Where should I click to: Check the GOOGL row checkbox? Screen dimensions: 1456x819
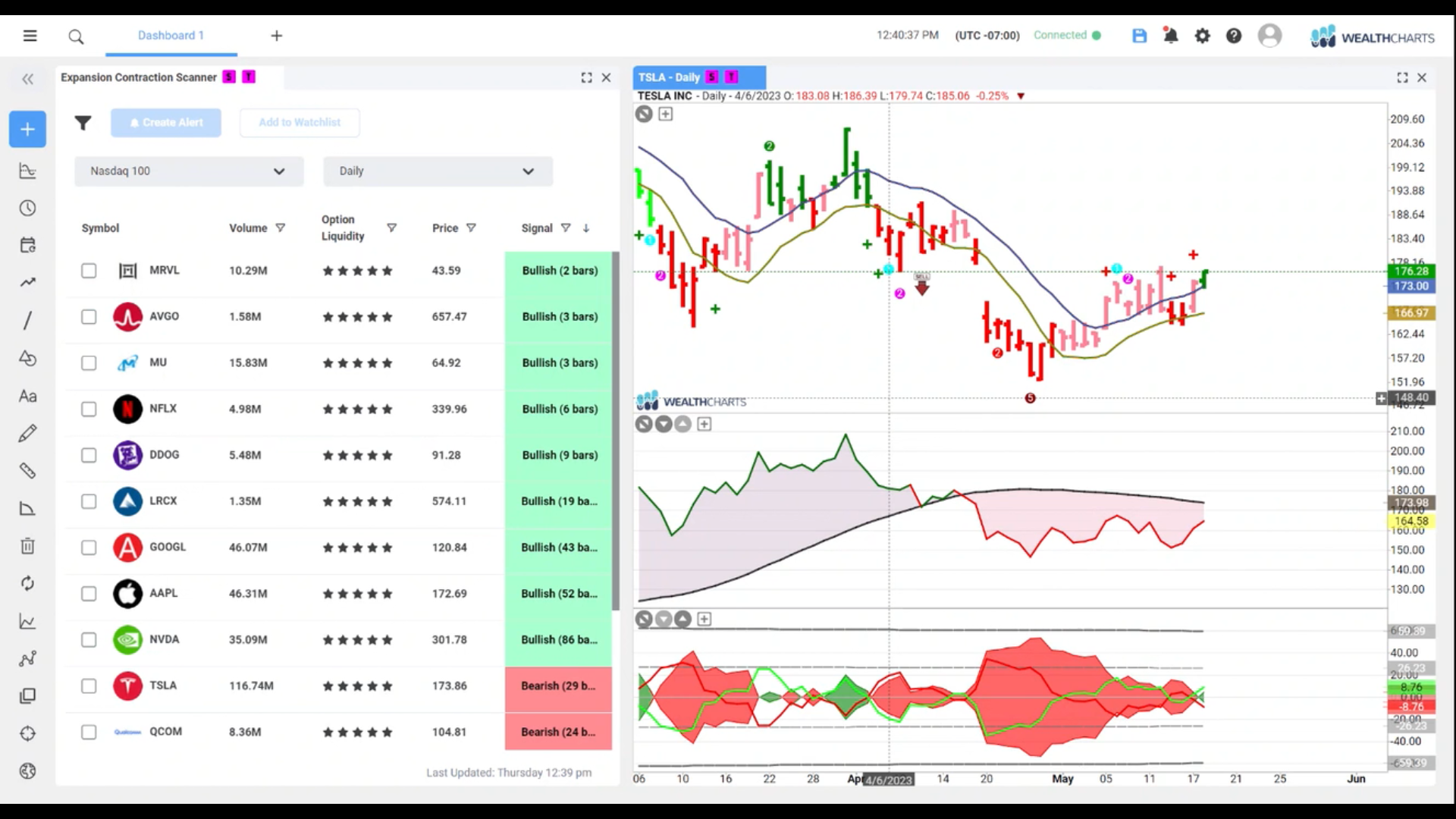click(x=89, y=548)
